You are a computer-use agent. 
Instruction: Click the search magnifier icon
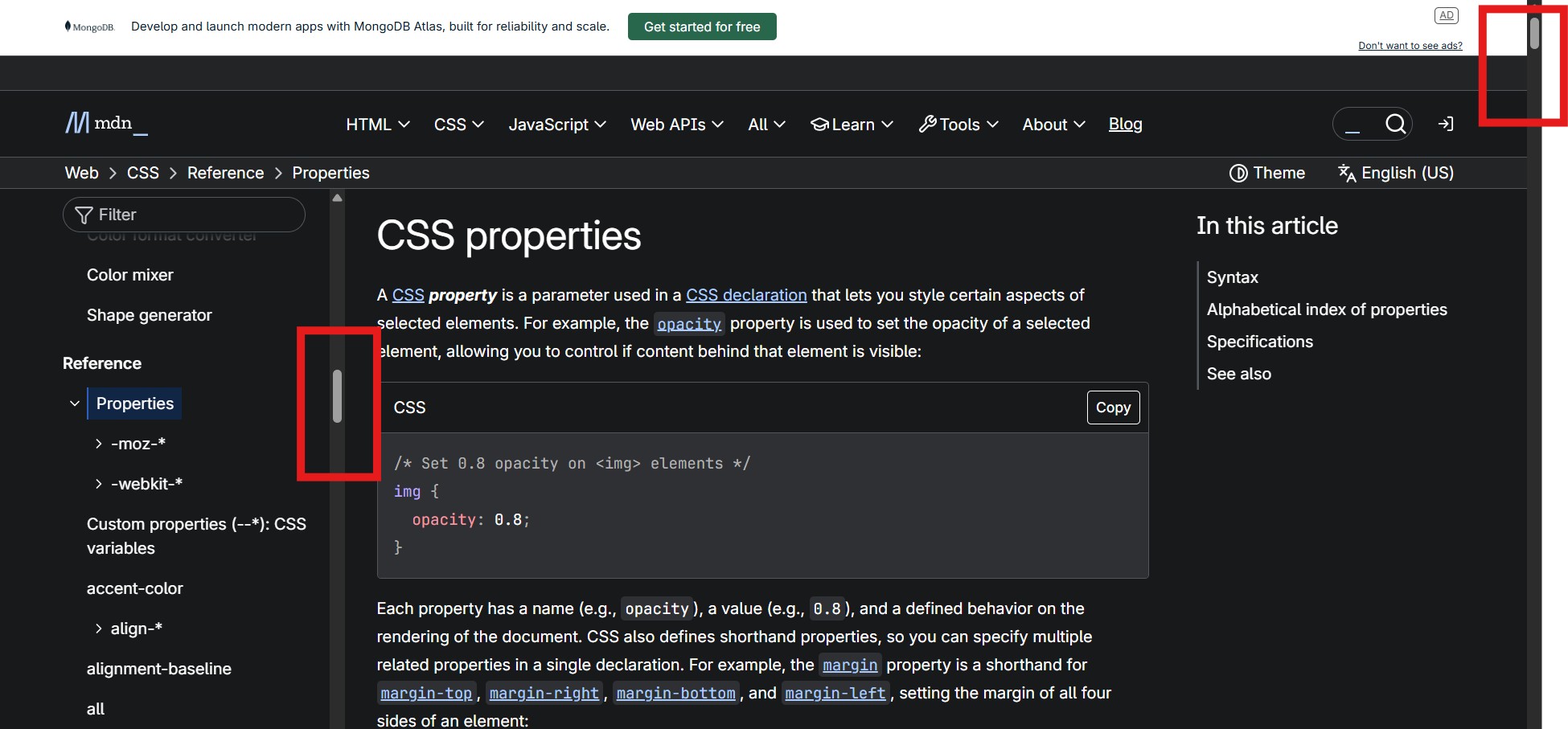click(1395, 124)
